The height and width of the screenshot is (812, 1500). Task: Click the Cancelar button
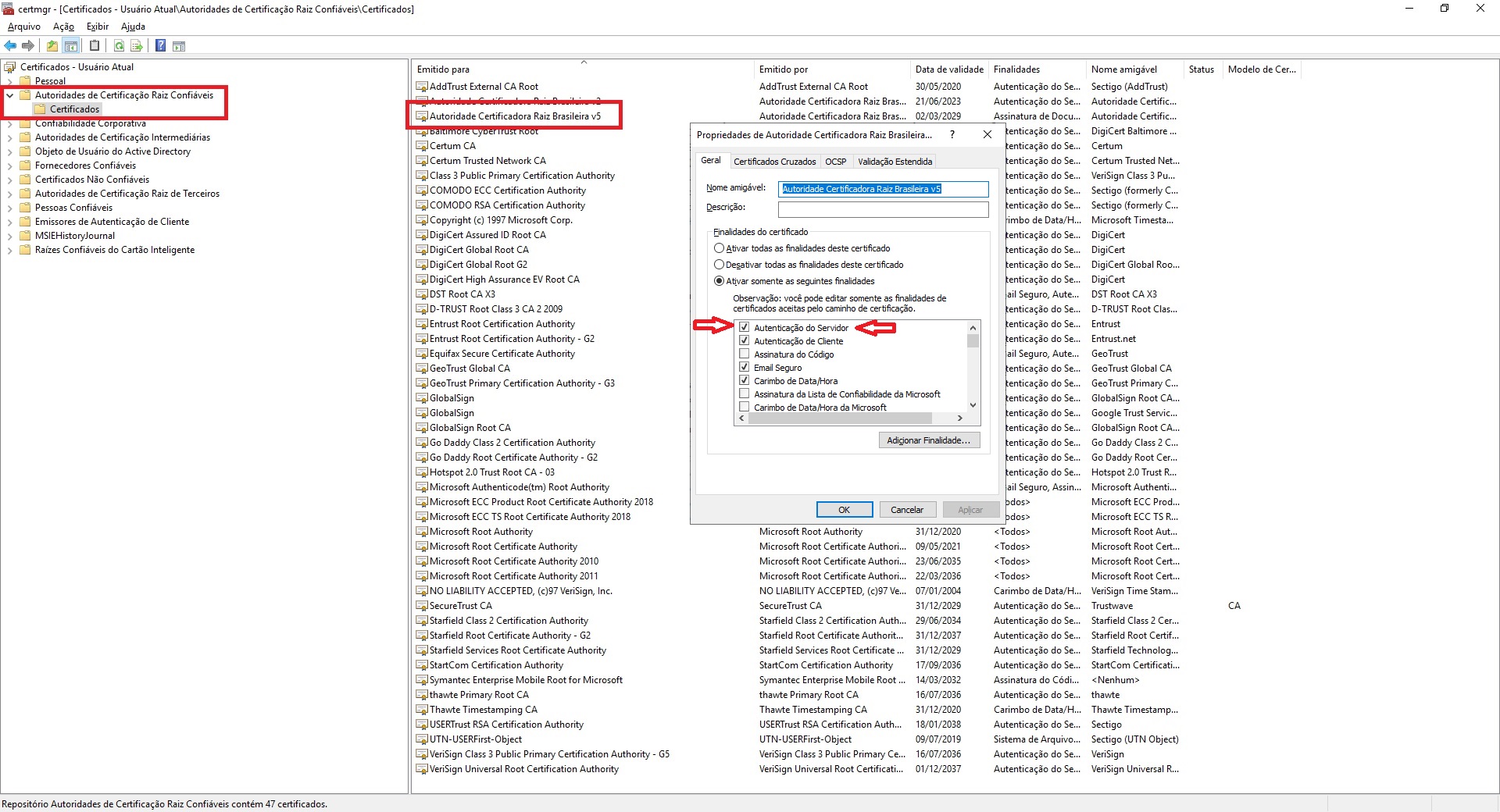pyautogui.click(x=907, y=510)
